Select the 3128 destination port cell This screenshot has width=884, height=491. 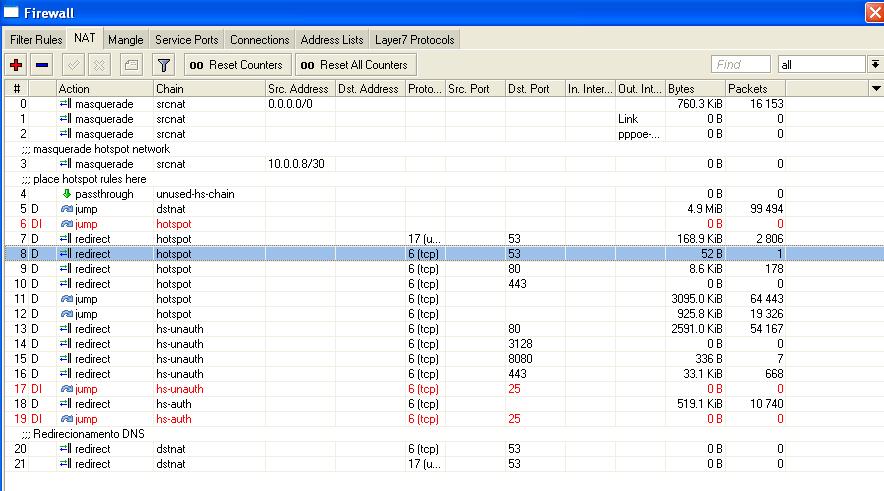click(520, 344)
